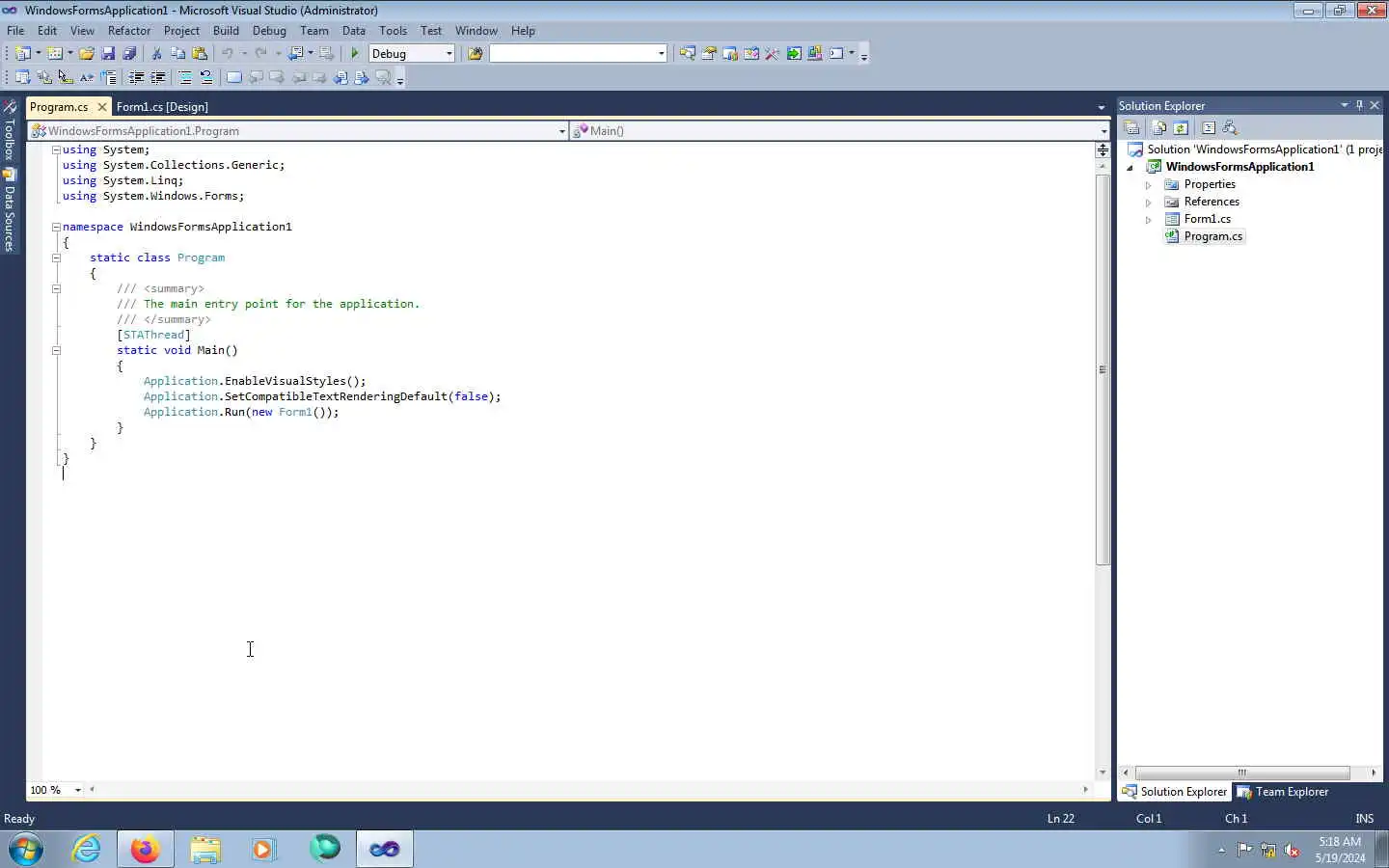This screenshot has height=868, width=1389.
Task: Select Program.cs in Solution Explorer
Action: pyautogui.click(x=1213, y=236)
